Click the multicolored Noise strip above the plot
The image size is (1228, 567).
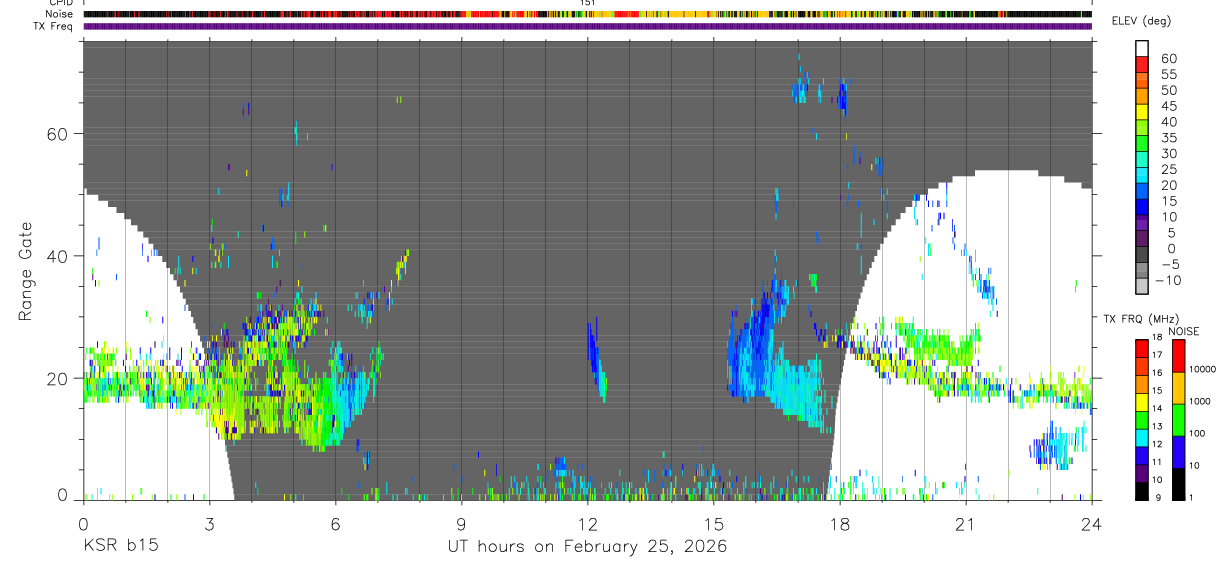pos(587,14)
